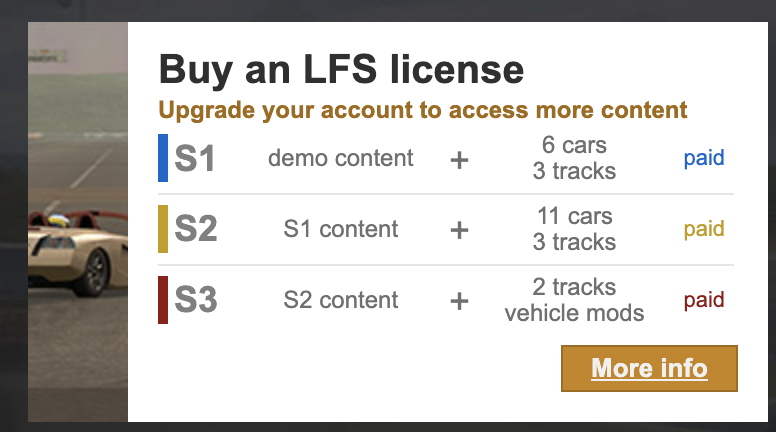Click '11 cars 3 tracks' text

(x=574, y=229)
